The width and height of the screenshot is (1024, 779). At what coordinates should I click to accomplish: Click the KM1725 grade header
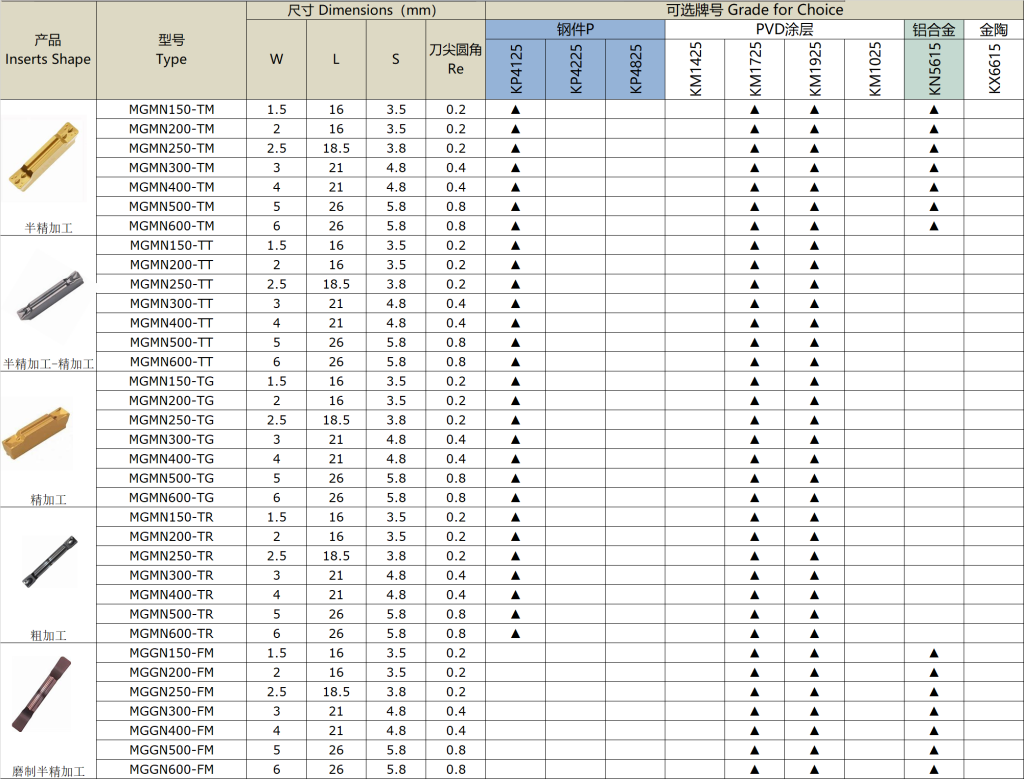coord(755,69)
